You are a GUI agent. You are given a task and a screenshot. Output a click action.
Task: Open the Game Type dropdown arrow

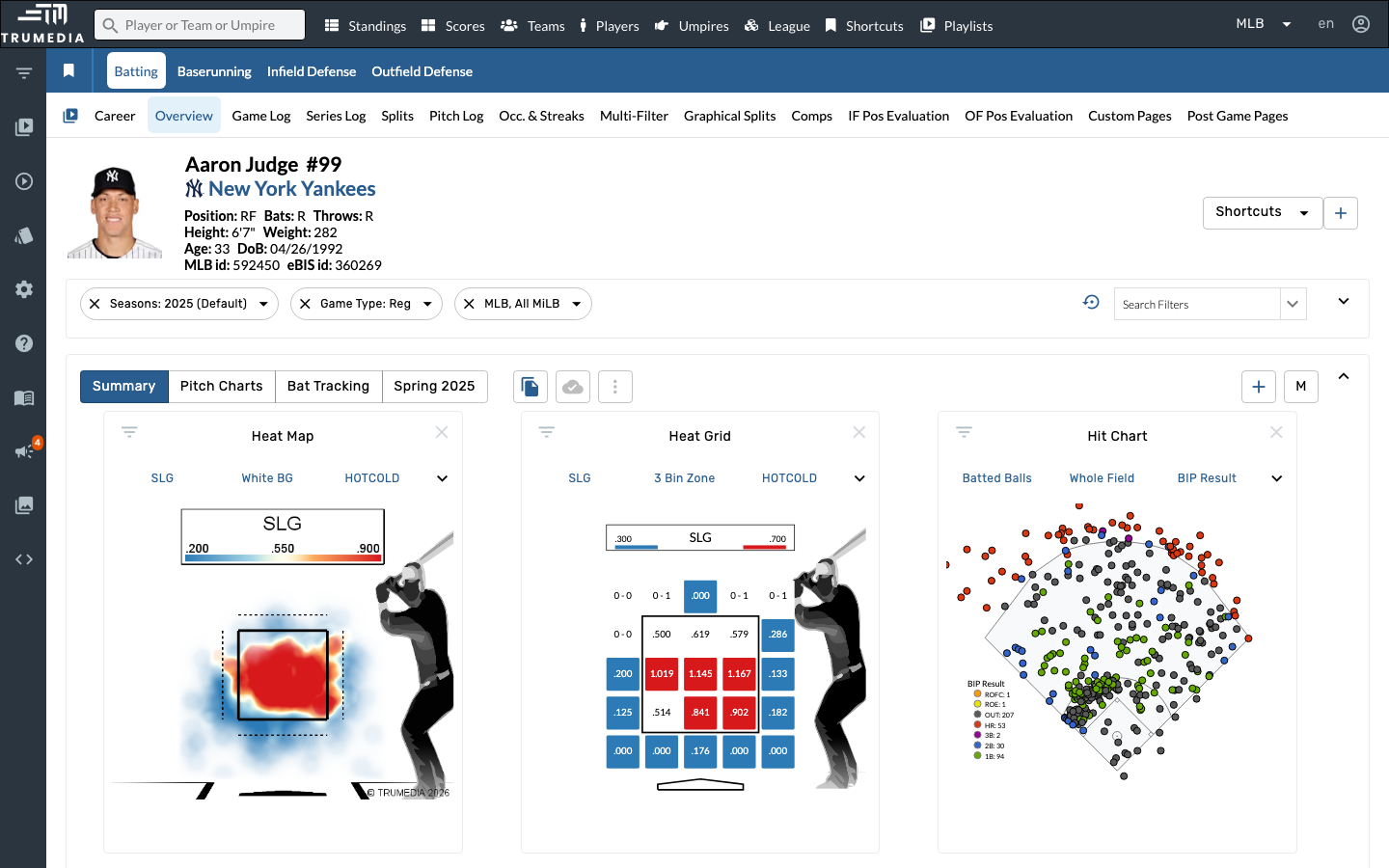[427, 304]
